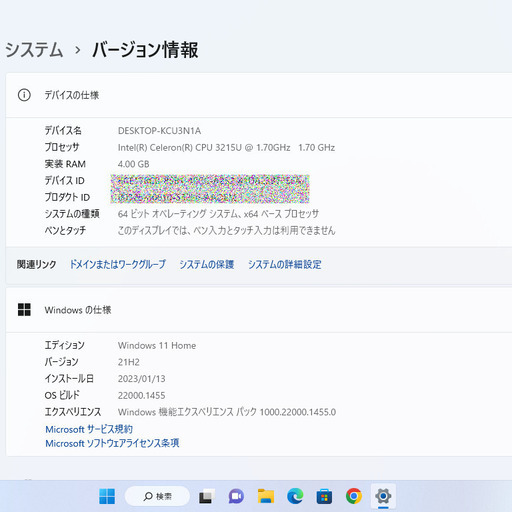Select the Windows 機能エクスペリエンス パック value
Image resolution: width=512 pixels, height=512 pixels.
tap(227, 412)
